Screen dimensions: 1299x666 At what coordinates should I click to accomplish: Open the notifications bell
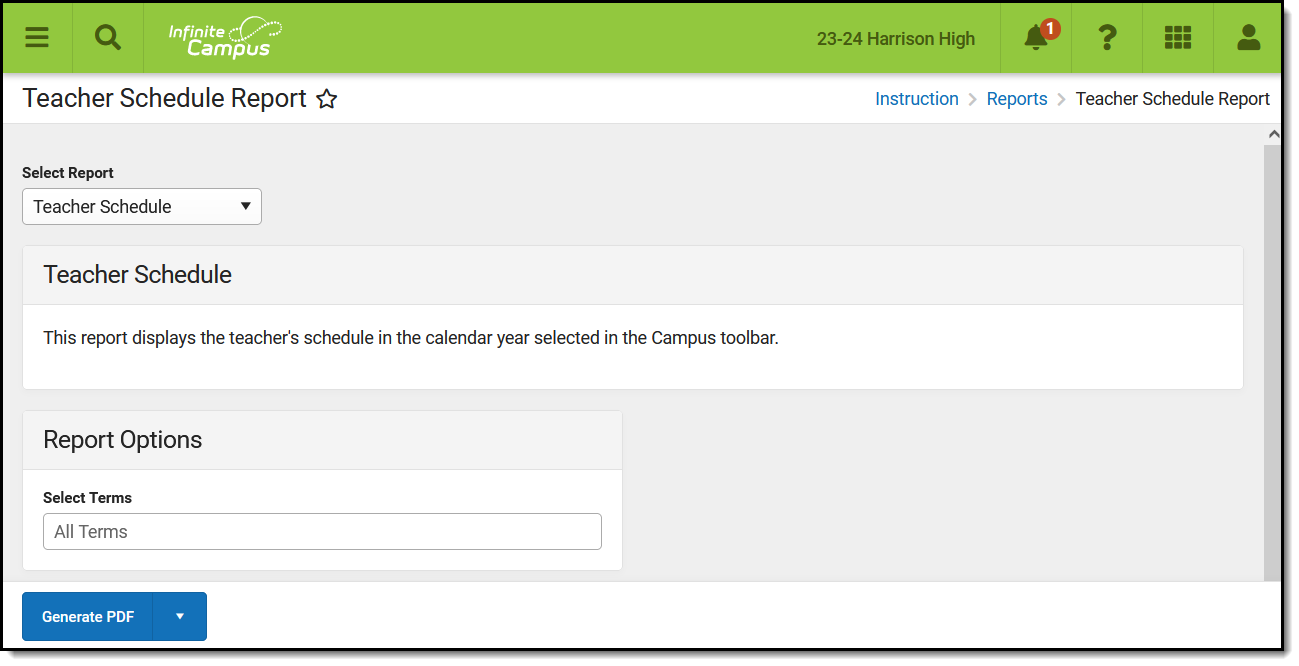click(1036, 38)
